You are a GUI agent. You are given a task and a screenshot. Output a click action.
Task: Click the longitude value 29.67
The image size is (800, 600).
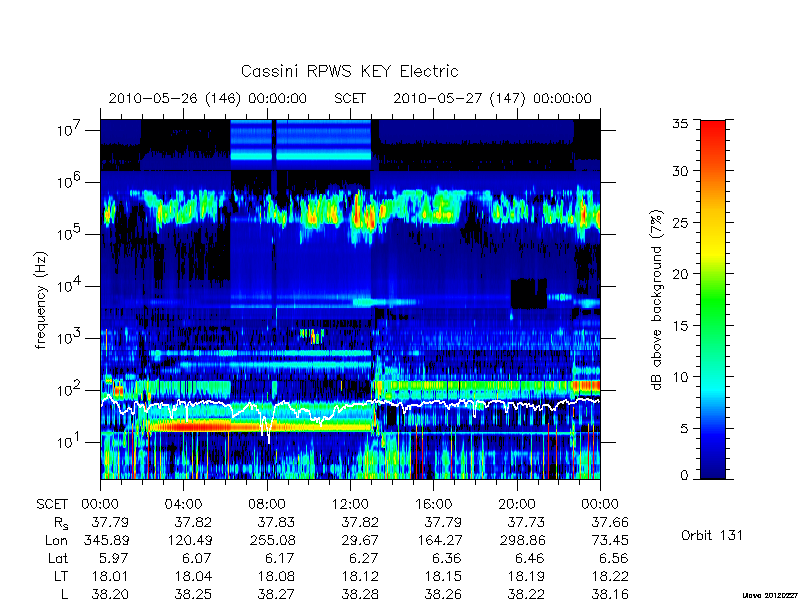click(x=360, y=540)
